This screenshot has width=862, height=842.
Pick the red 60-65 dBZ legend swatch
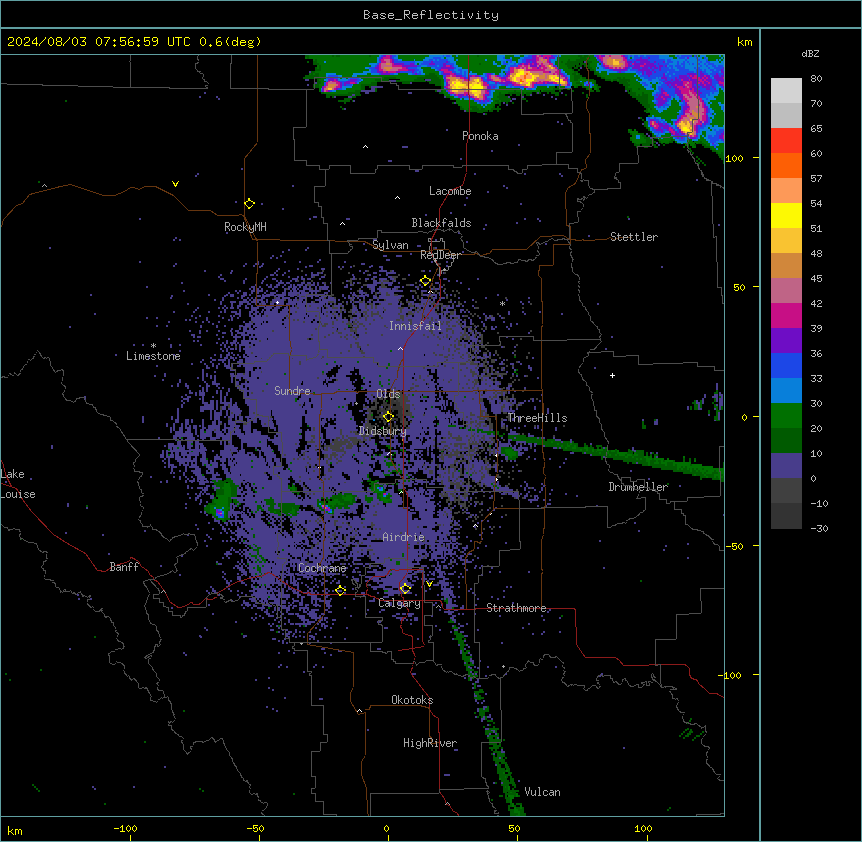pos(786,140)
